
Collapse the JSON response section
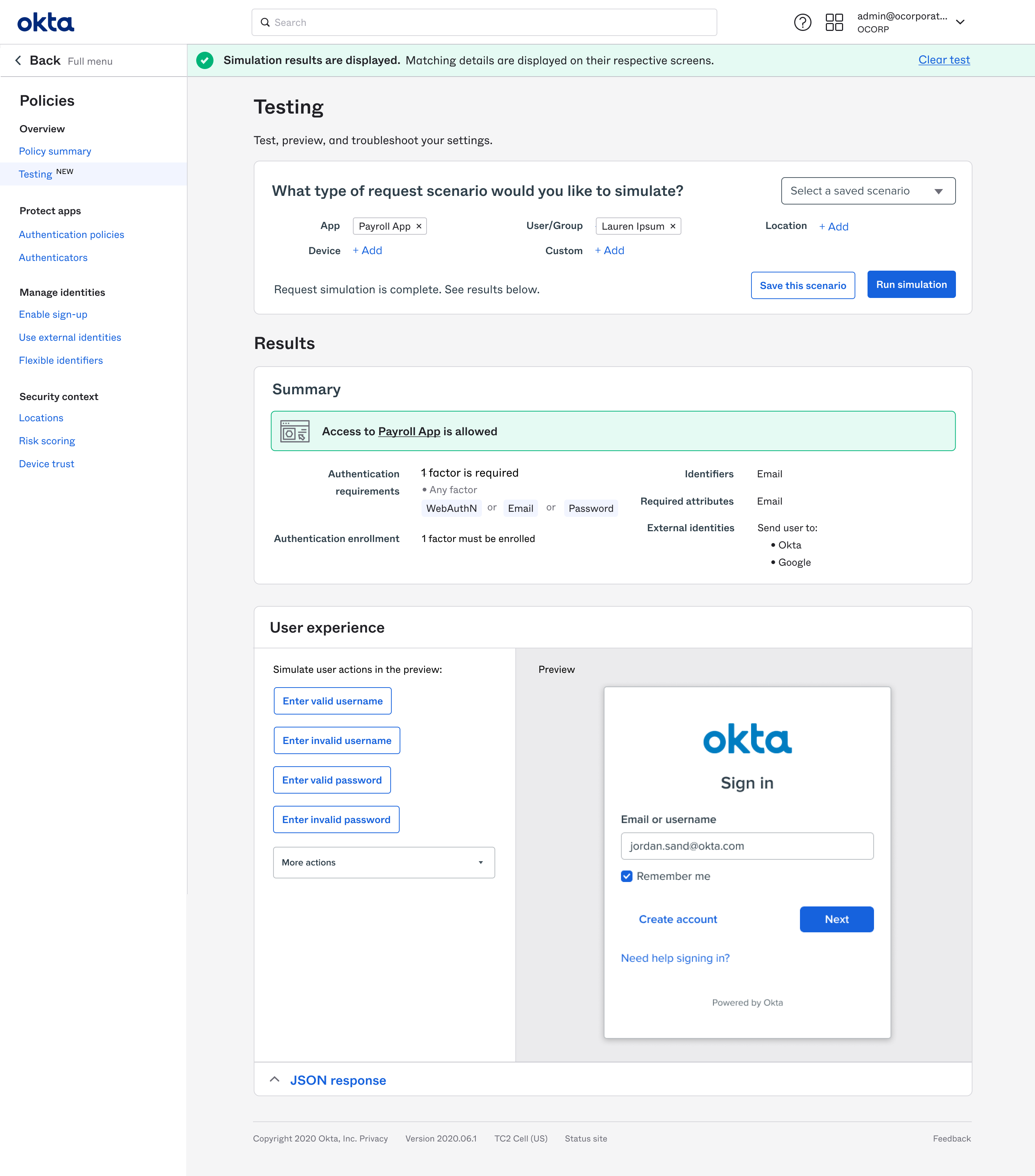275,1079
